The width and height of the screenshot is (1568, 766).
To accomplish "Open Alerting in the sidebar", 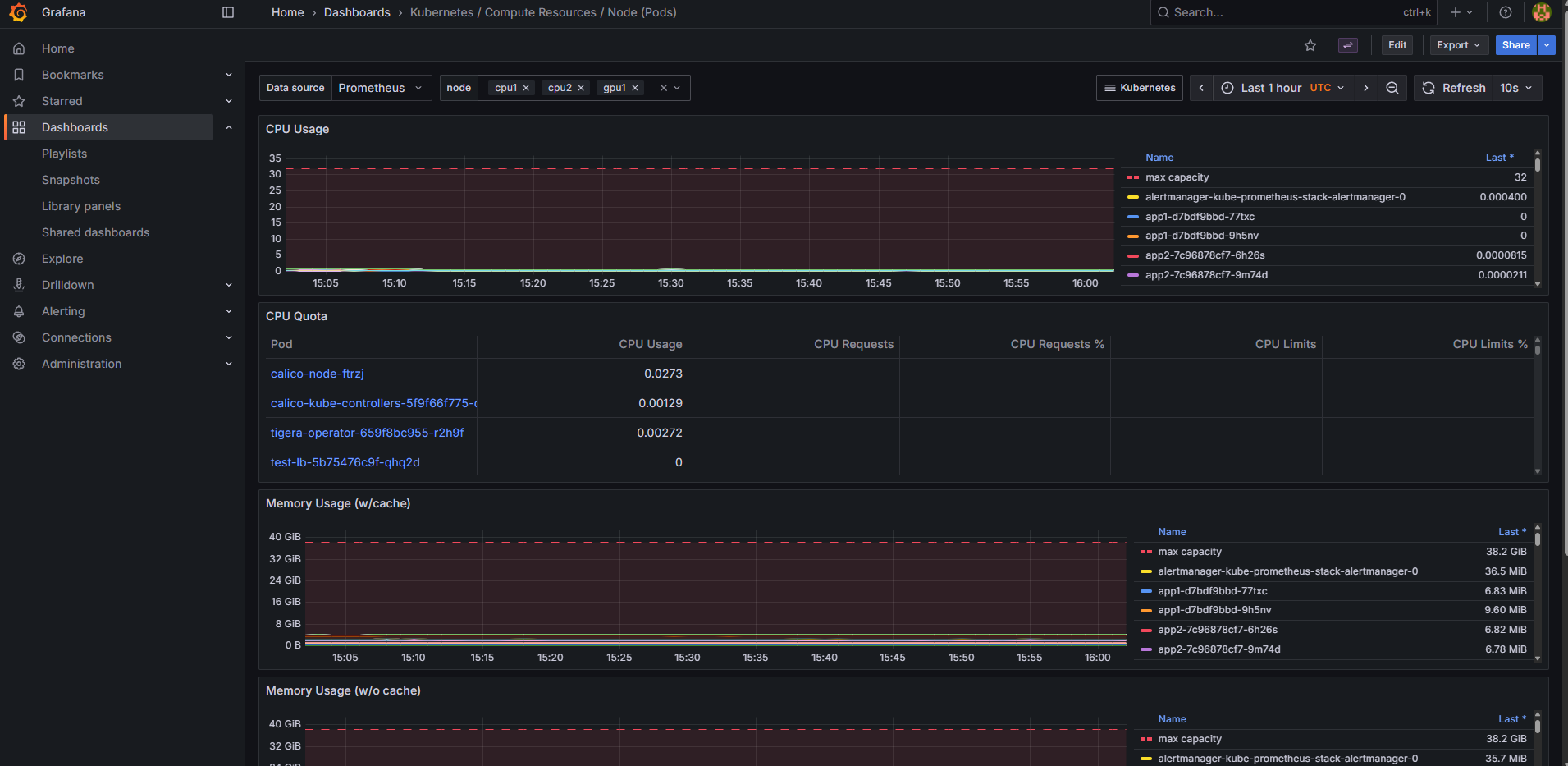I will click(x=63, y=311).
